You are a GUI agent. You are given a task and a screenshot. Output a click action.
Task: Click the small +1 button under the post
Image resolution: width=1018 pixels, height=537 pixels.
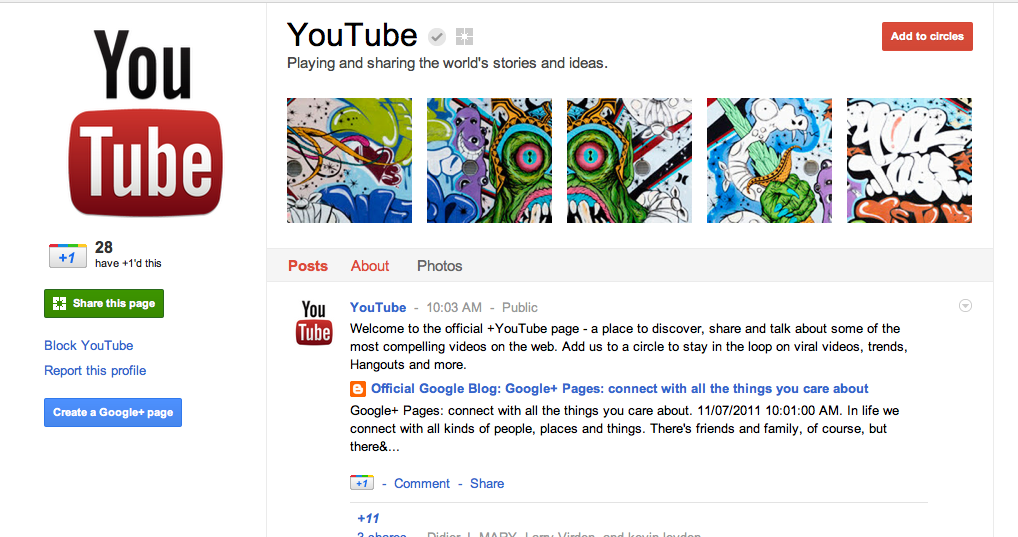pyautogui.click(x=362, y=482)
